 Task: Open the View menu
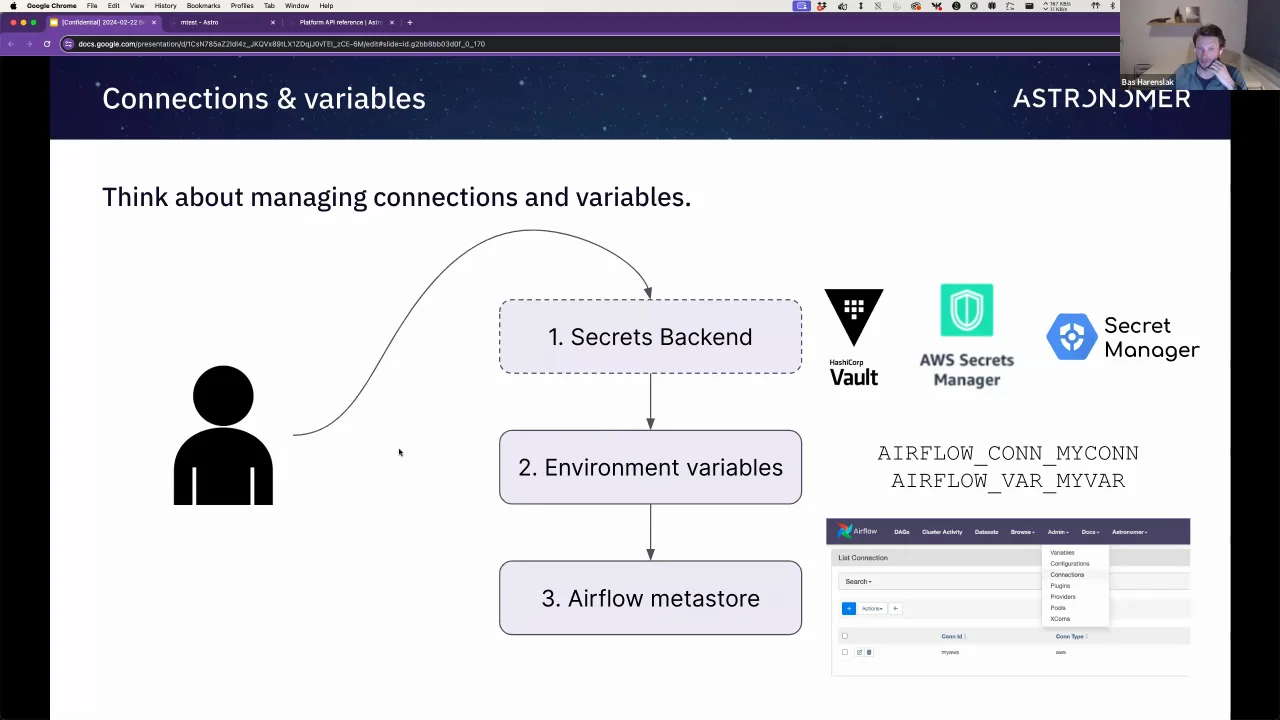coord(137,6)
